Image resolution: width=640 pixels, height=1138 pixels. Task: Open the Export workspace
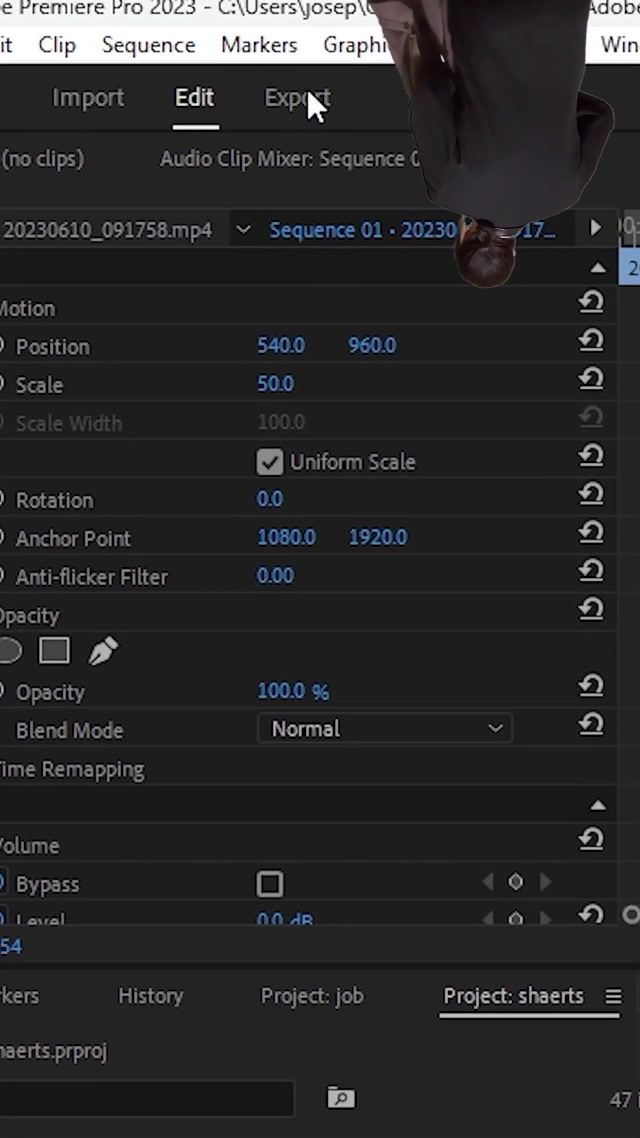[x=296, y=98]
